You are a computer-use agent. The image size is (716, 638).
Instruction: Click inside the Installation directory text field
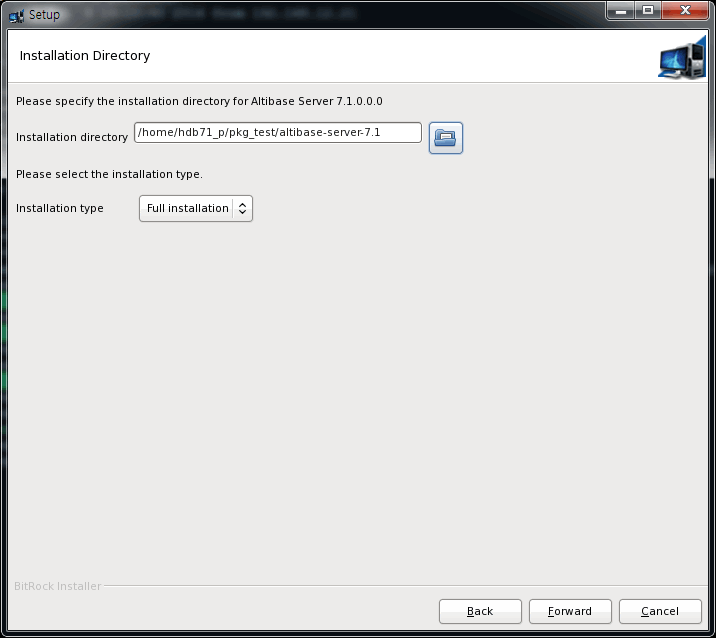pyautogui.click(x=277, y=133)
